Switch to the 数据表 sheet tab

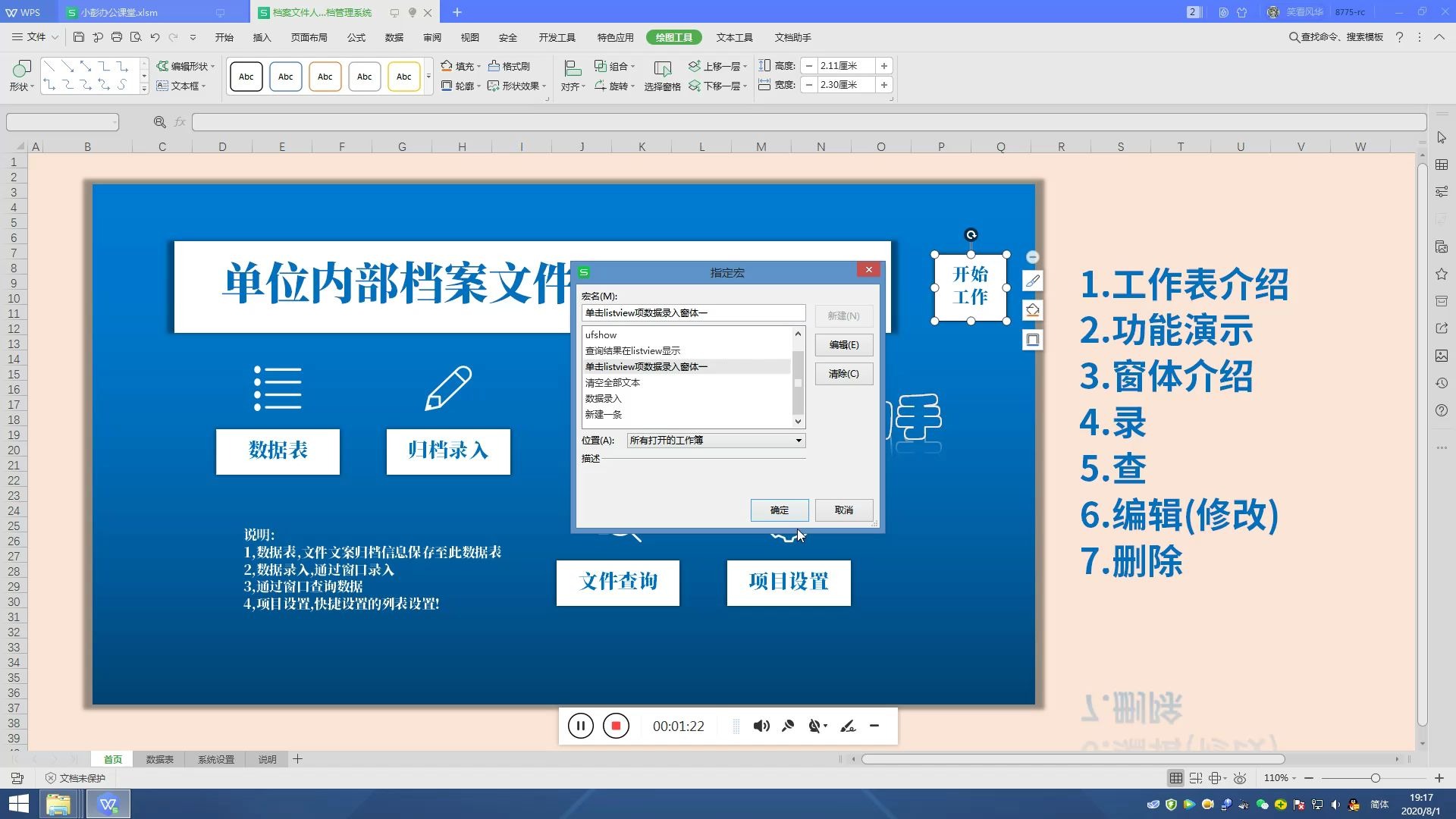tap(159, 759)
